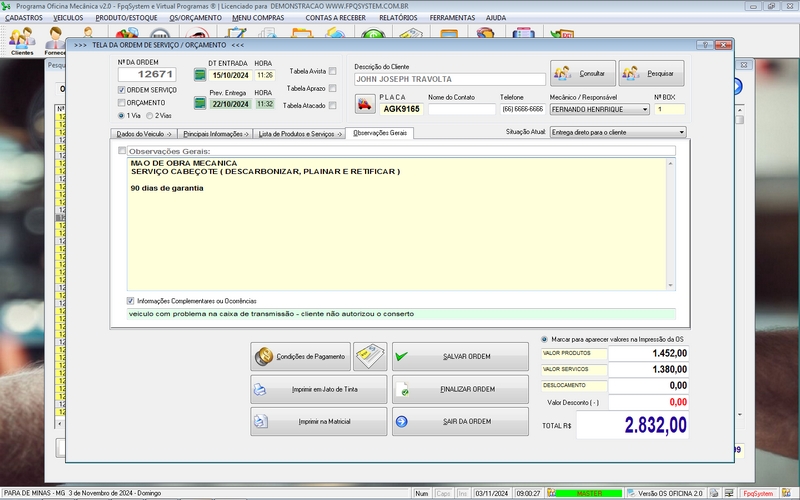Select the 2 Vias radio option
Viewport: 800px width, 500px height.
point(149,116)
